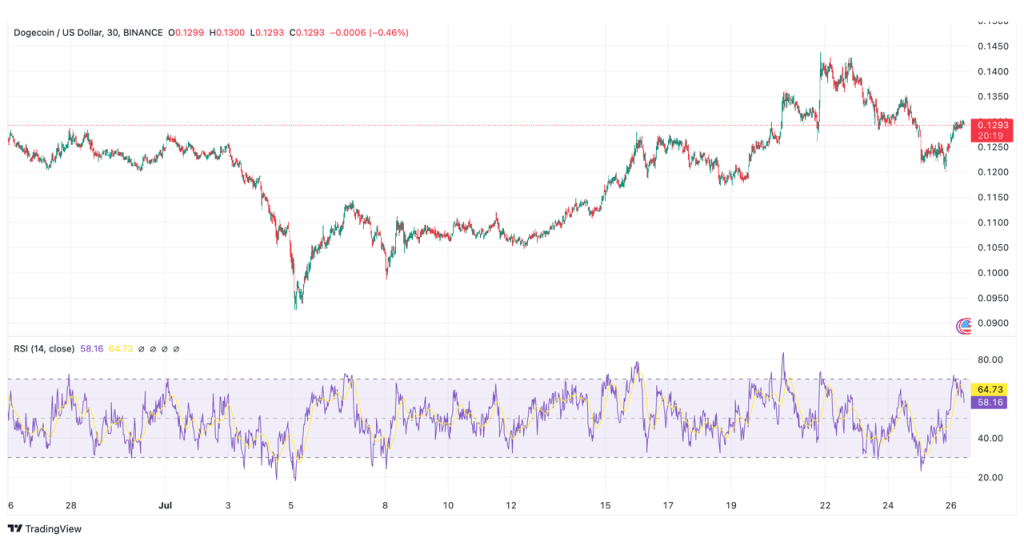Click the 20.00 RSI scale label

(x=990, y=477)
